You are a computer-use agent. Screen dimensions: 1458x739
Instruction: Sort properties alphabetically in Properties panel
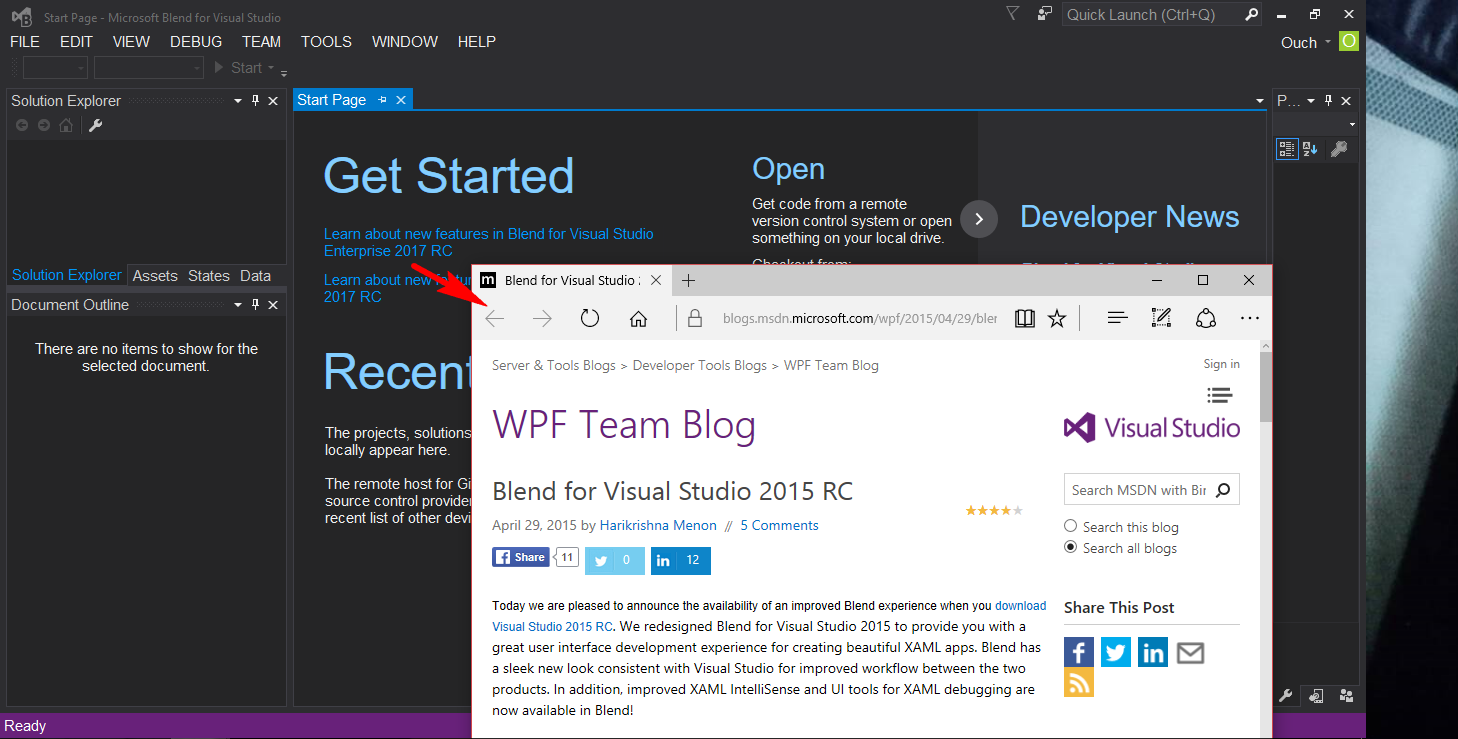coord(1311,149)
